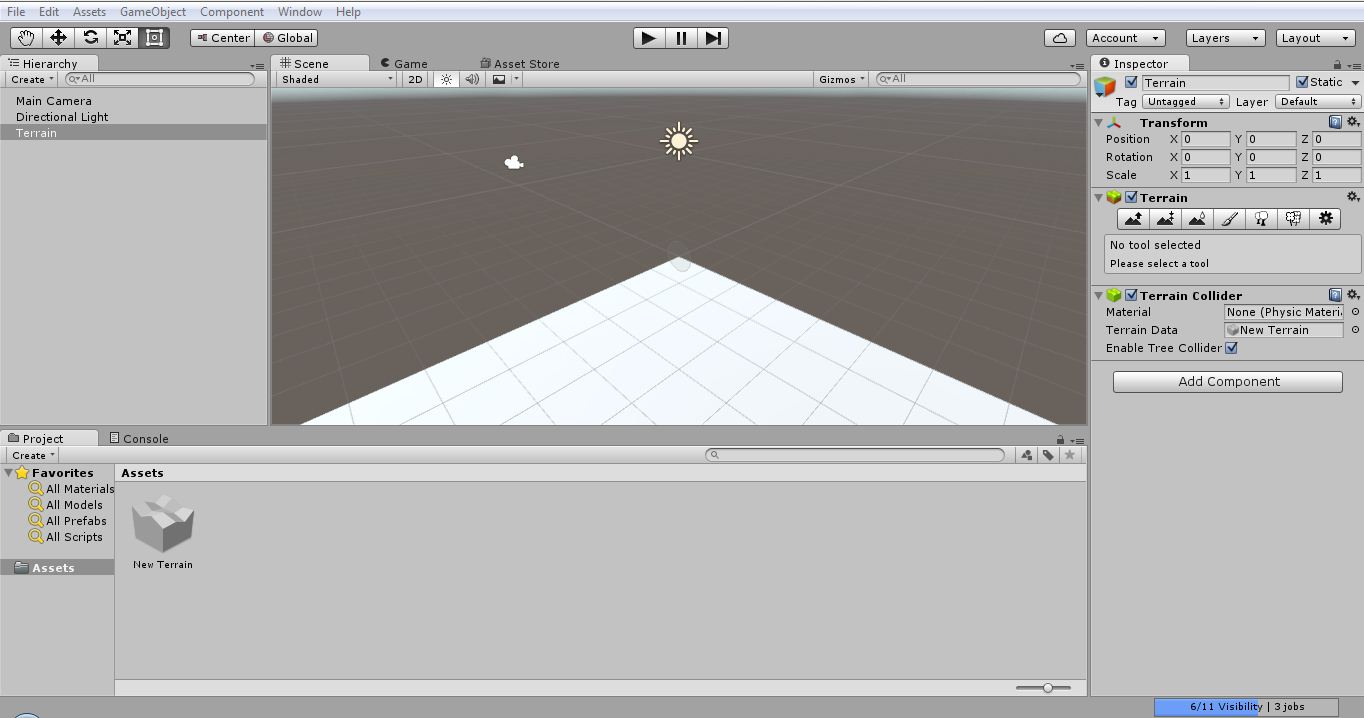Click Play to enter play mode

[647, 37]
